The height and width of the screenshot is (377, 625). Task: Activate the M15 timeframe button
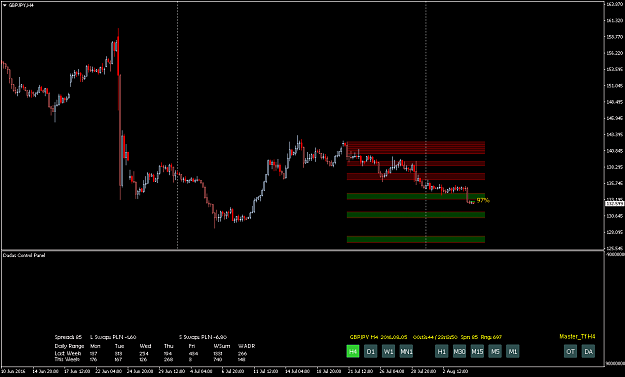pyautogui.click(x=477, y=351)
